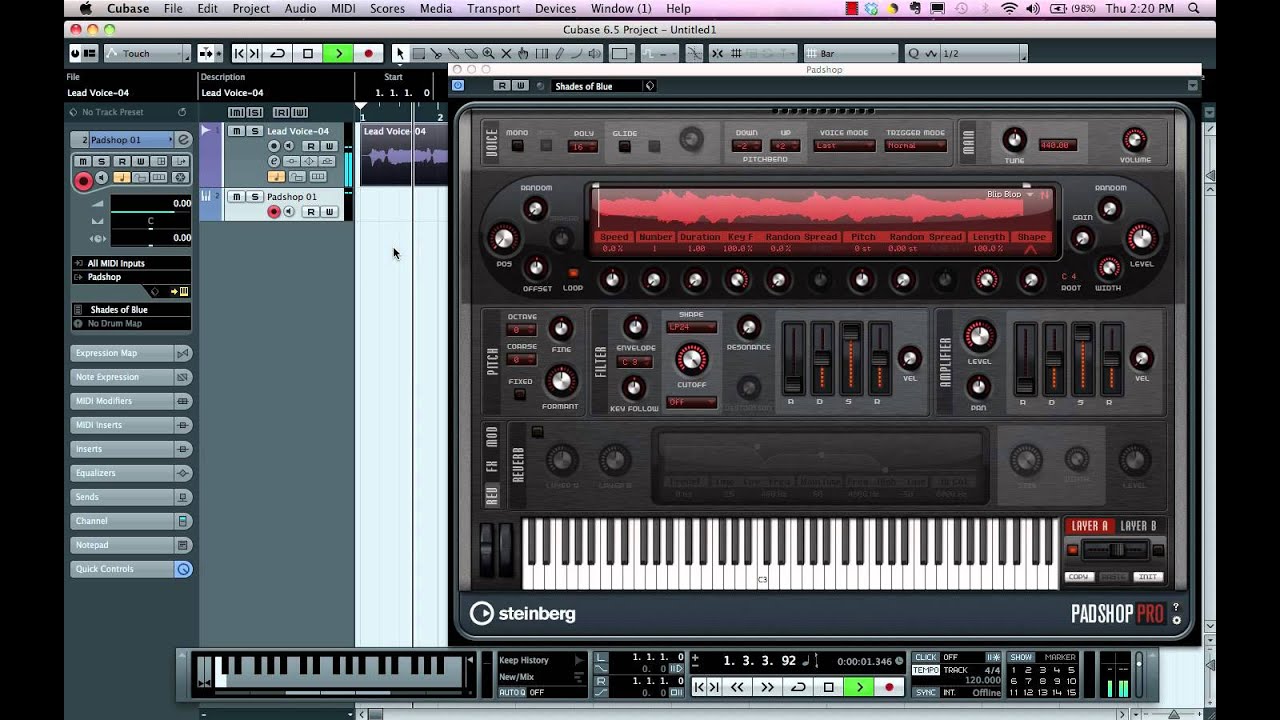Toggle the grain LOOP button
Screen dimensions: 1280x720
[573, 273]
